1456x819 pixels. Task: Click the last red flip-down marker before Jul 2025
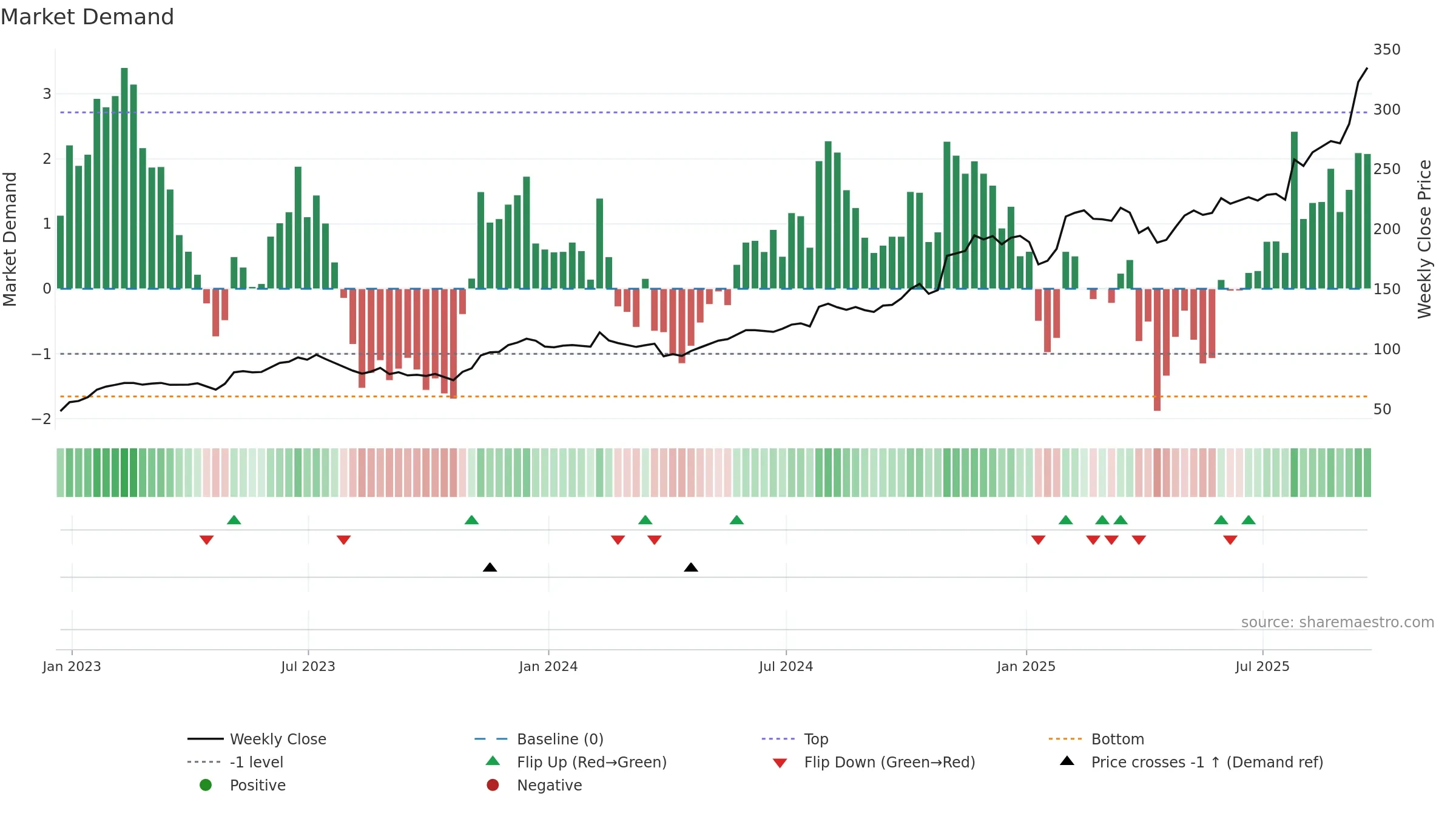[1230, 540]
